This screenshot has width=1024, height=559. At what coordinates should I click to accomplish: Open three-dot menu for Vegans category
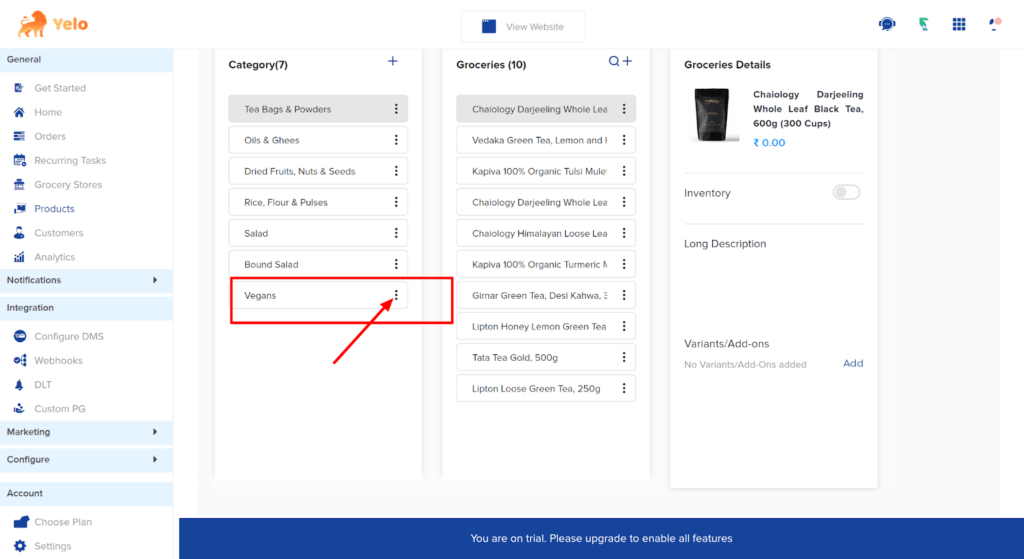(x=396, y=295)
